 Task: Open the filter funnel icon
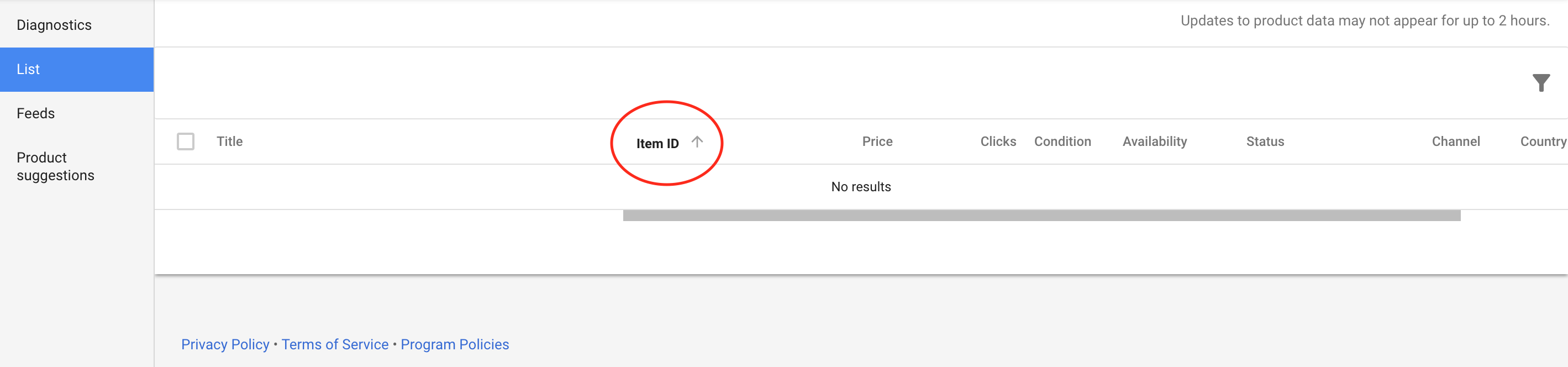(x=1540, y=83)
